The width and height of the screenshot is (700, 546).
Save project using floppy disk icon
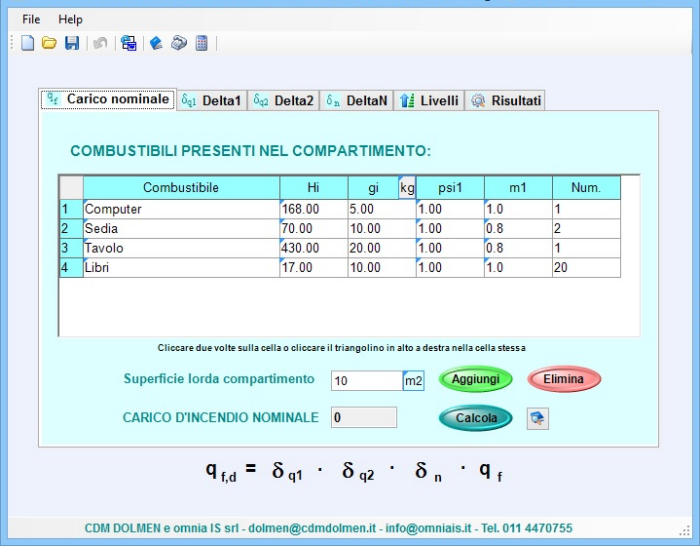point(72,43)
